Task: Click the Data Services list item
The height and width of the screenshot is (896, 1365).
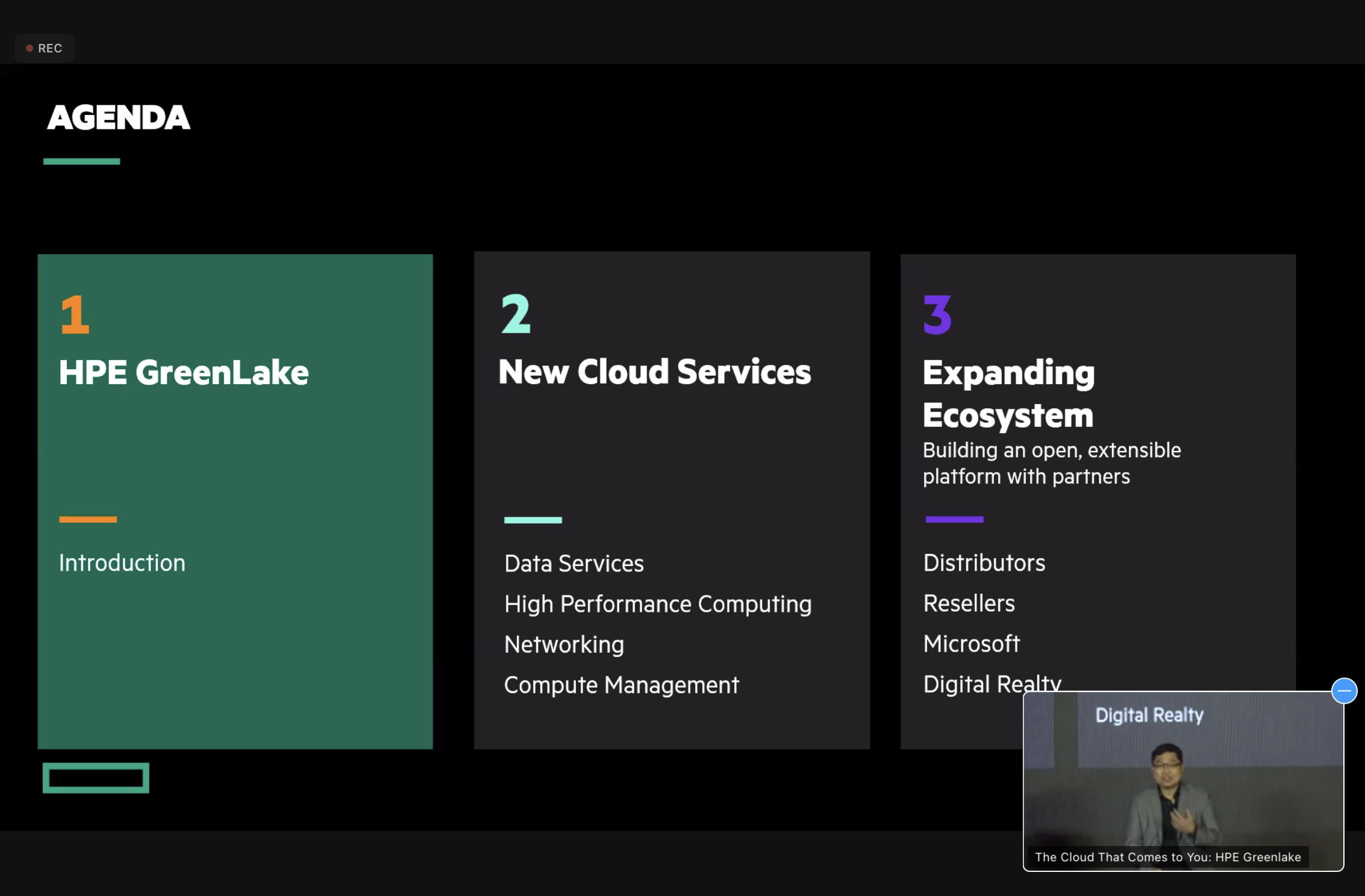Action: [573, 564]
